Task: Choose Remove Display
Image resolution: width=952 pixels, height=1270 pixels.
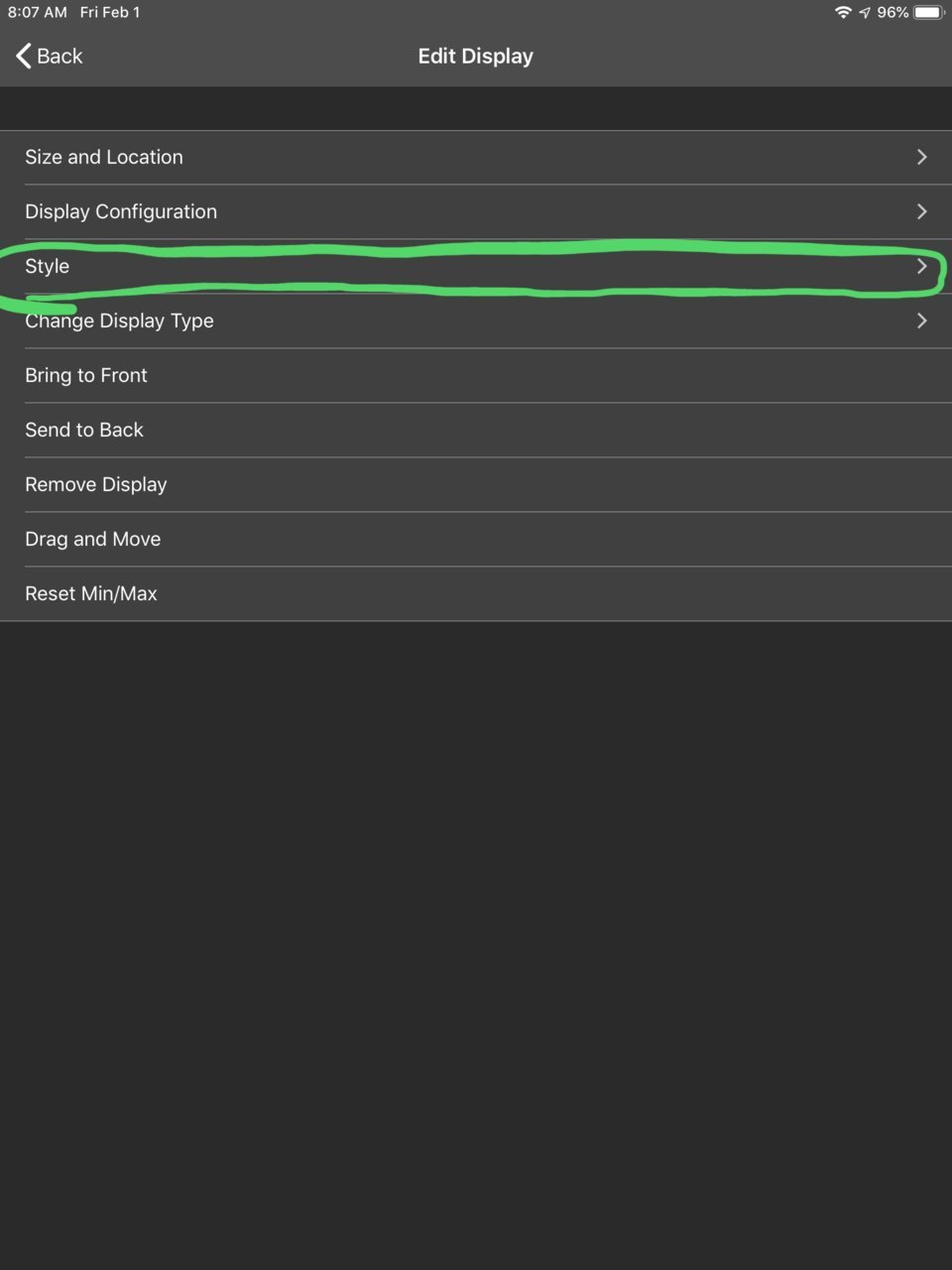Action: [476, 484]
